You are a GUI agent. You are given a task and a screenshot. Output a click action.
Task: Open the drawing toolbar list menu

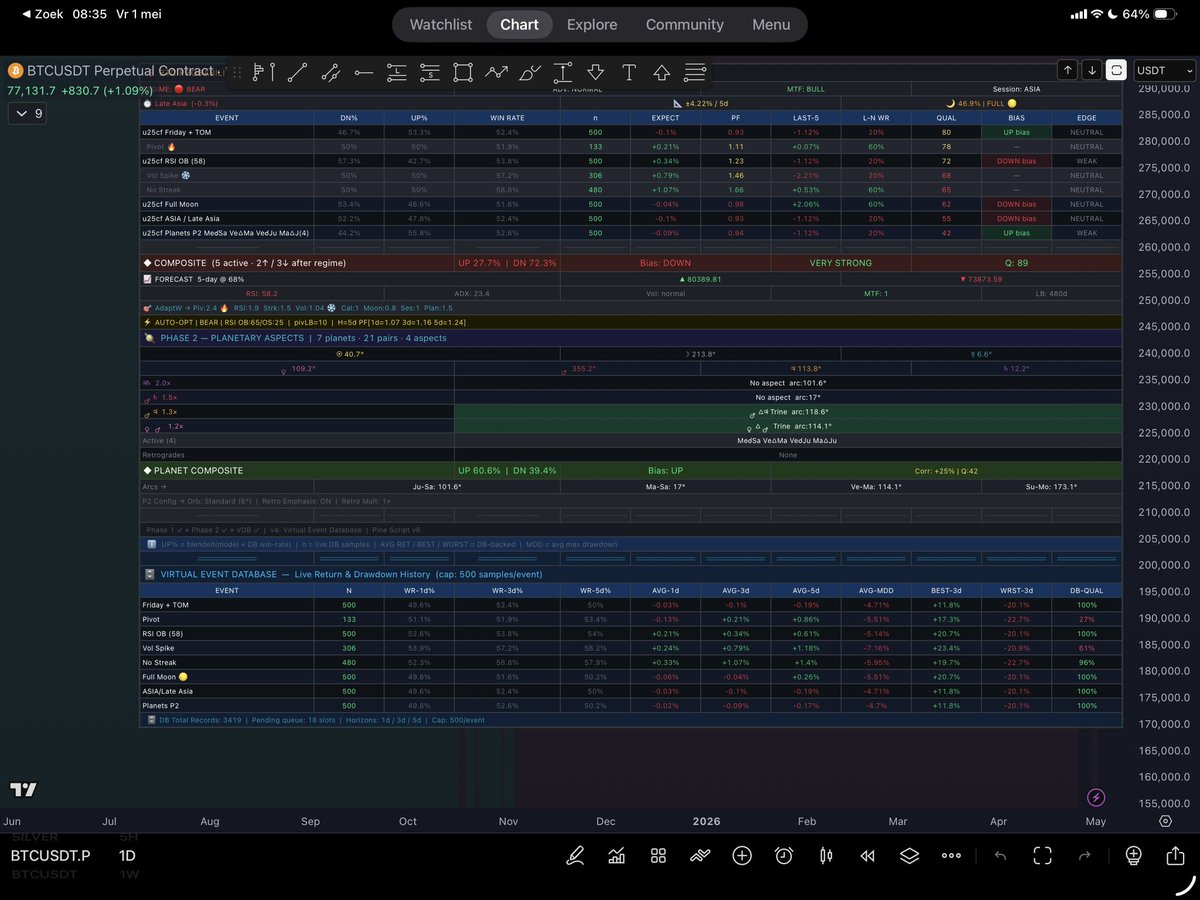coord(695,72)
